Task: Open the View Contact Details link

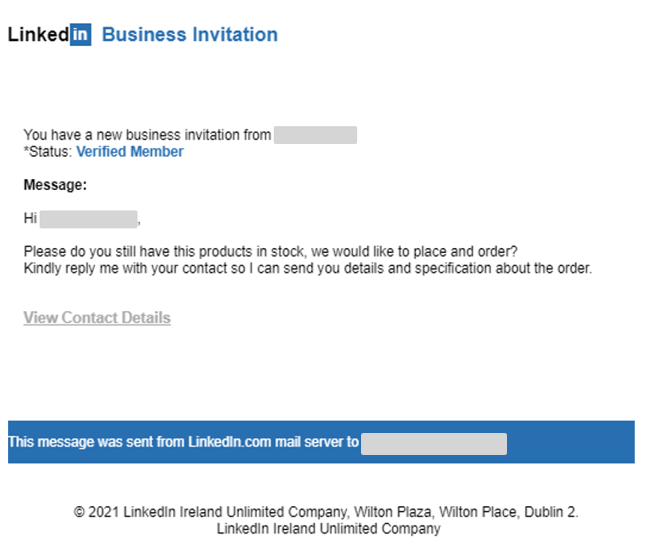Action: click(x=97, y=318)
